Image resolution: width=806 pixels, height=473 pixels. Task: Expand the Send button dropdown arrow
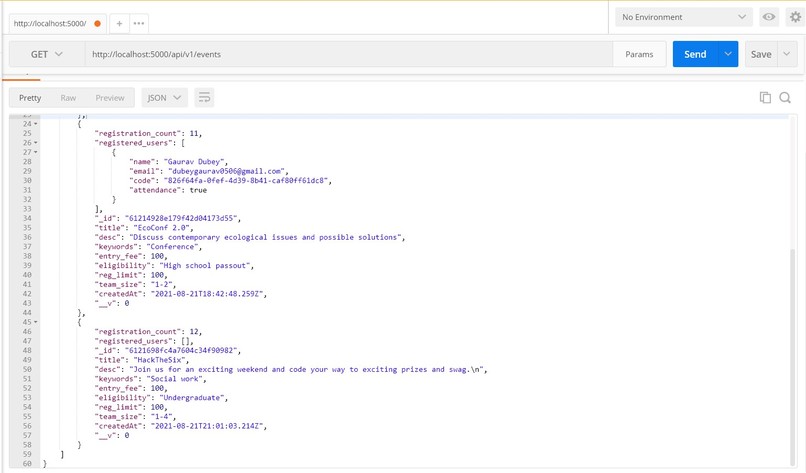[x=728, y=54]
